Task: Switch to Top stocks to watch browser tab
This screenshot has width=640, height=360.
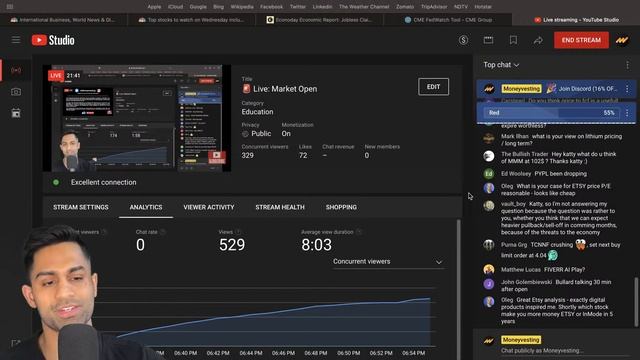Action: (191, 20)
